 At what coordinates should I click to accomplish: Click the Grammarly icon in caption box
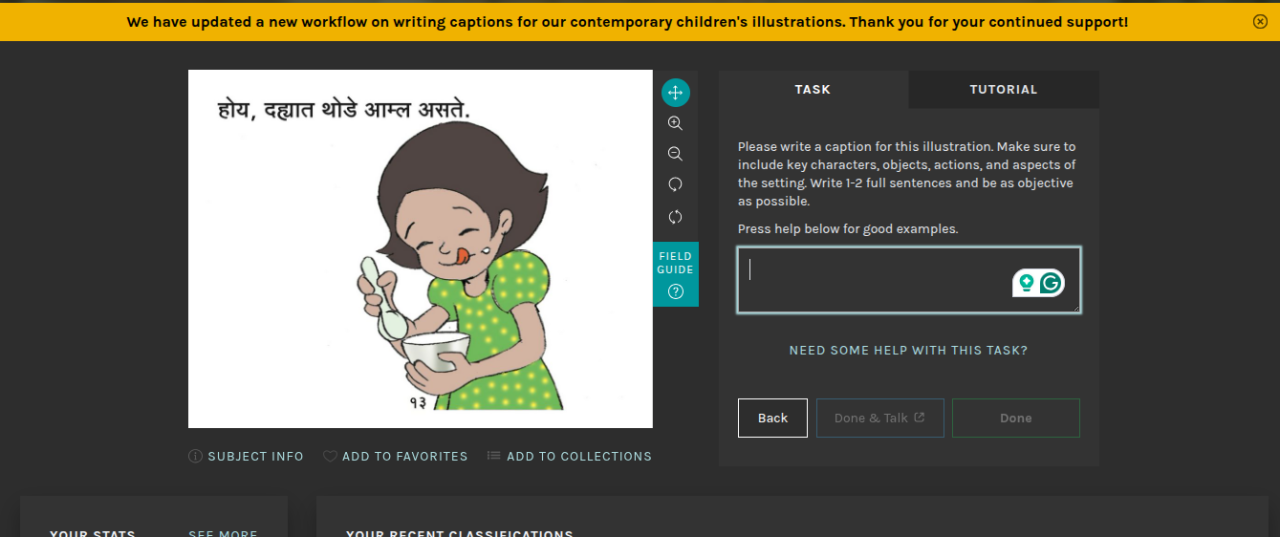click(x=1050, y=283)
